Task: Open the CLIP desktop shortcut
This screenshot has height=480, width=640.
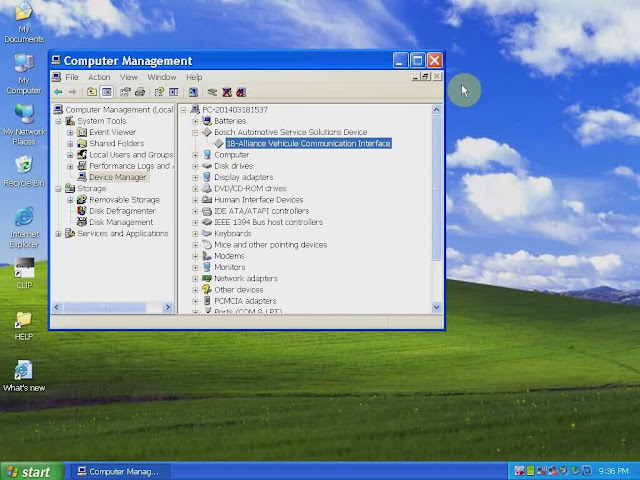Action: pyautogui.click(x=24, y=273)
